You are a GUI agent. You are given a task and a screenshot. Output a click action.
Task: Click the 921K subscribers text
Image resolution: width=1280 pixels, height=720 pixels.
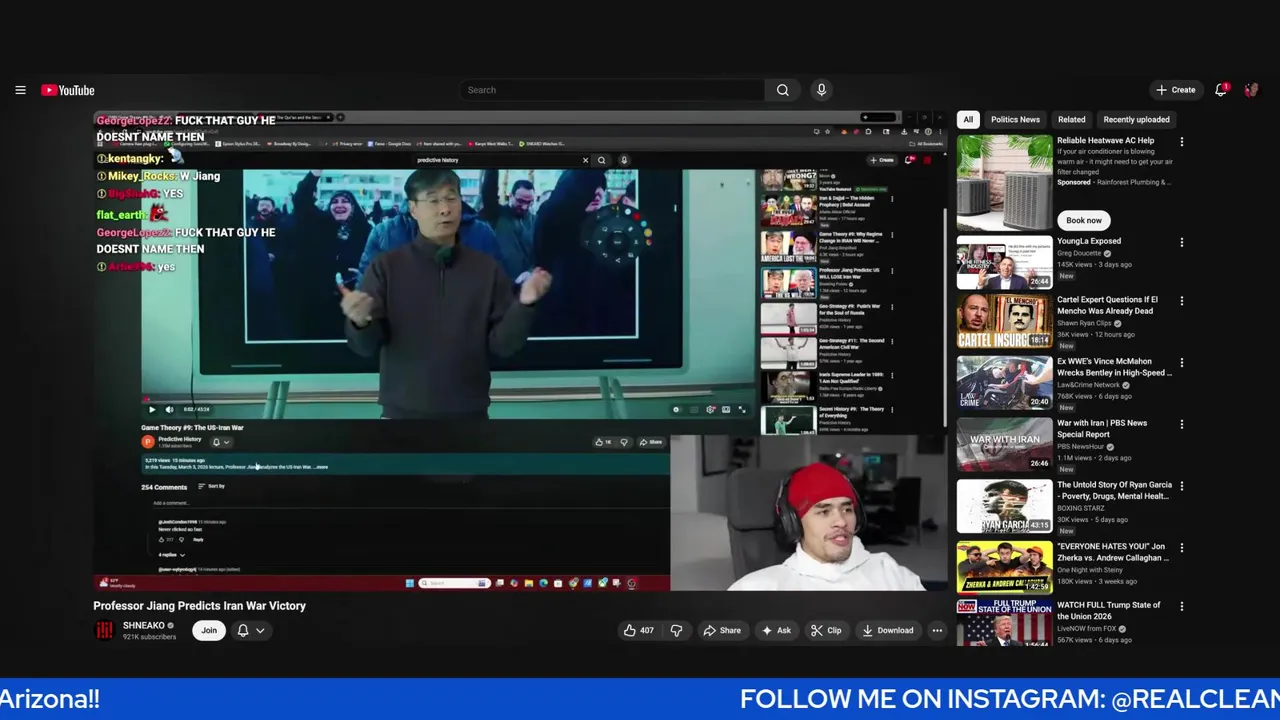(x=150, y=637)
